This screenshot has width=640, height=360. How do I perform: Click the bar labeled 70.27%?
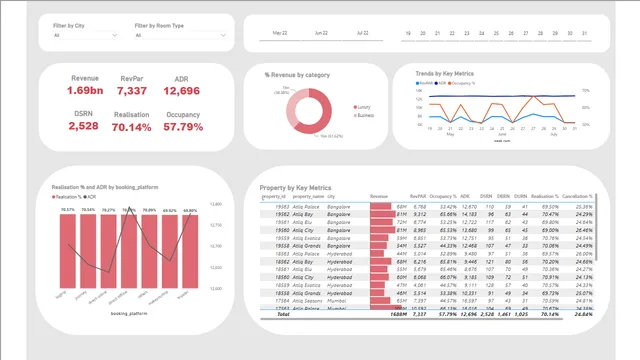(x=109, y=251)
